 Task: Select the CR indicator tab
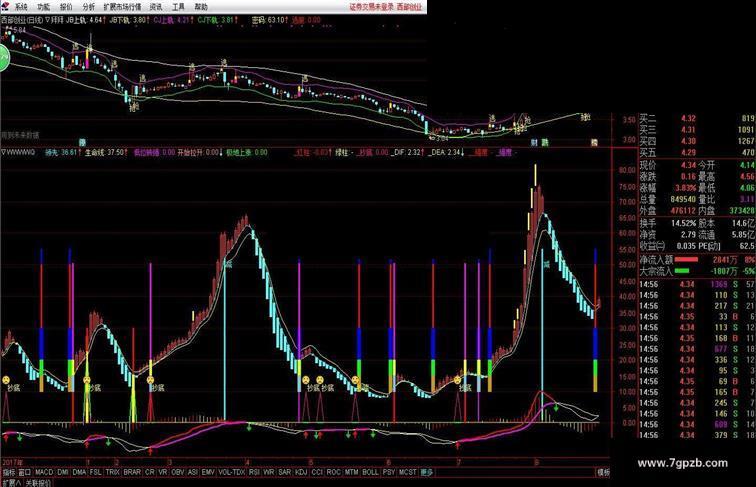click(x=150, y=472)
